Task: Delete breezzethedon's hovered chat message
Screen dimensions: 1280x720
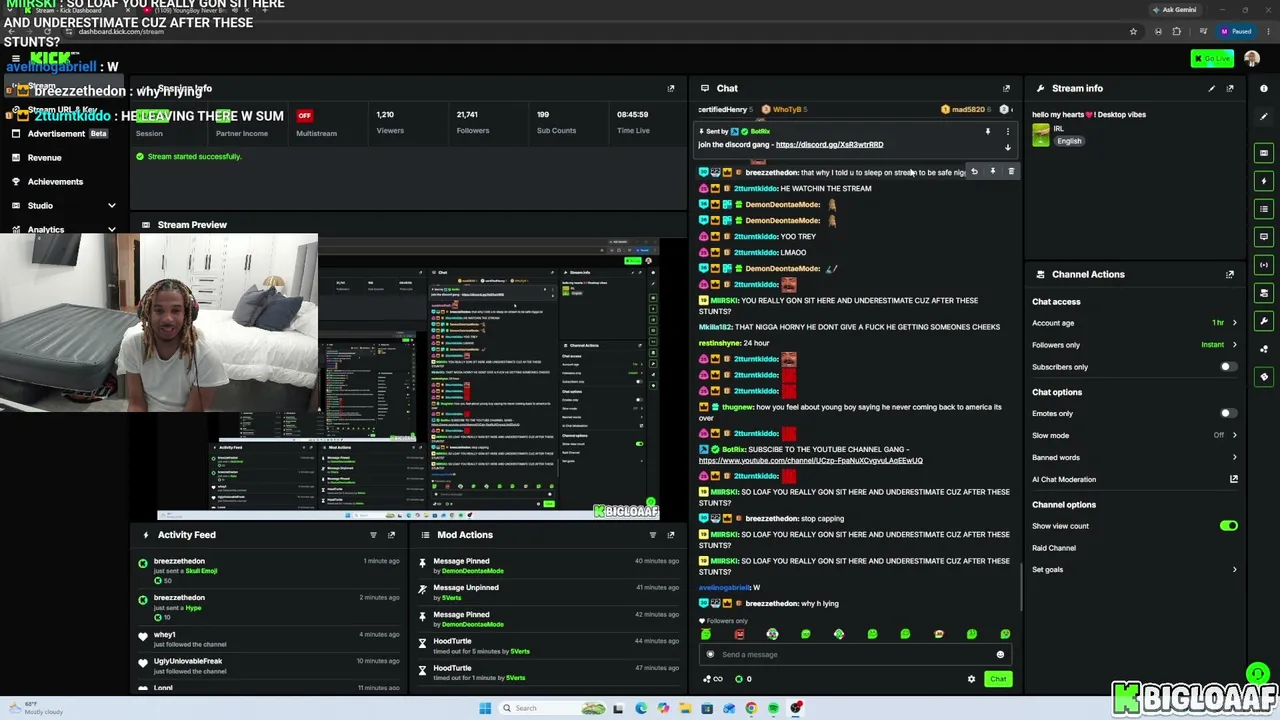Action: 1011,172
